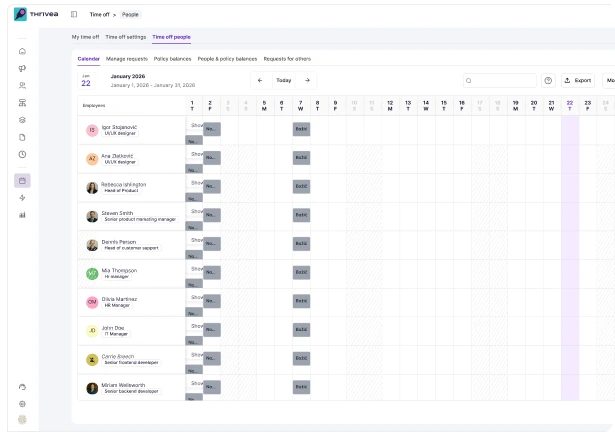The height and width of the screenshot is (436, 615).
Task: Click the Export button
Action: (578, 80)
